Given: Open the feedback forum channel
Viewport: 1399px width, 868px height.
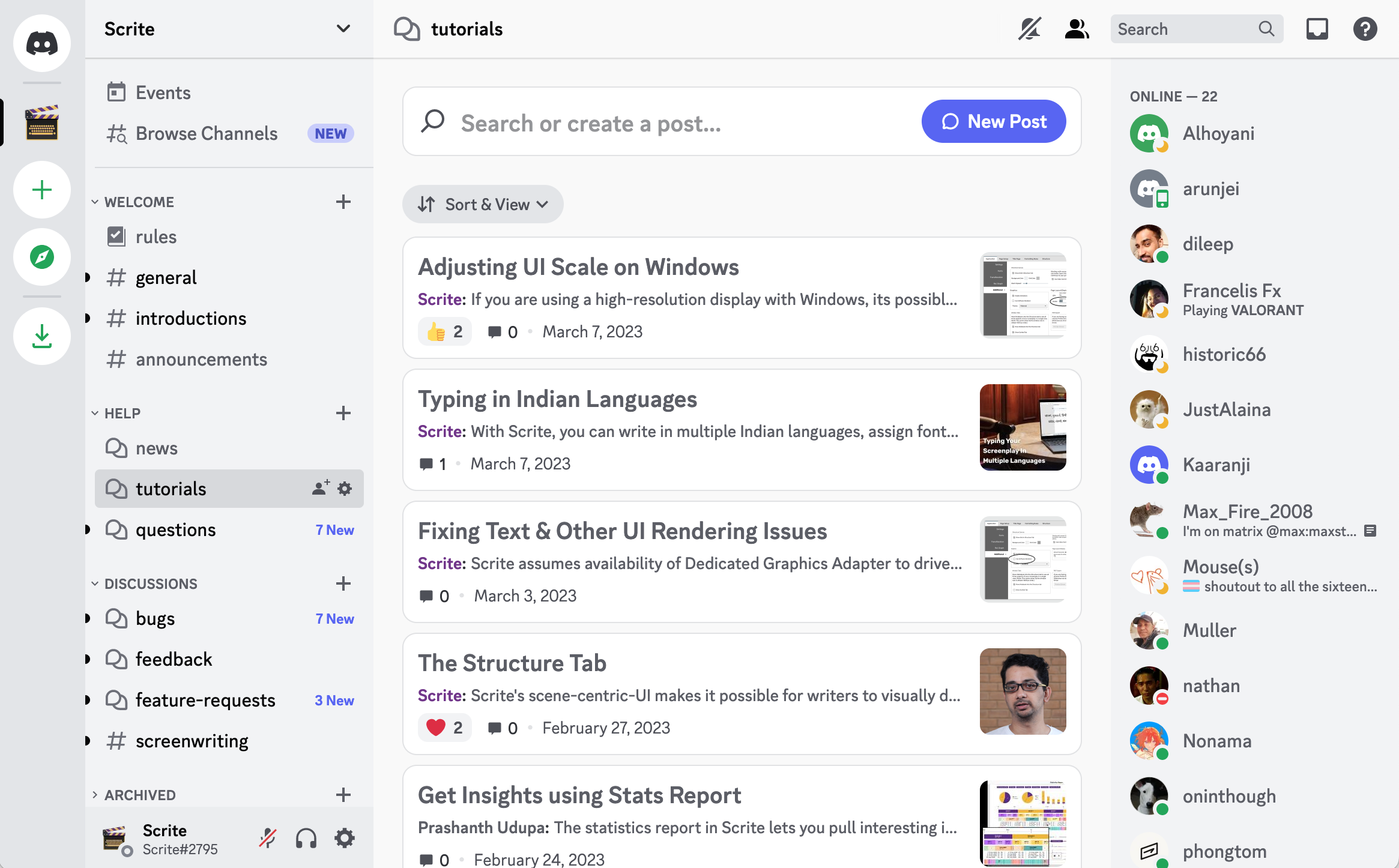Looking at the screenshot, I should [229, 659].
